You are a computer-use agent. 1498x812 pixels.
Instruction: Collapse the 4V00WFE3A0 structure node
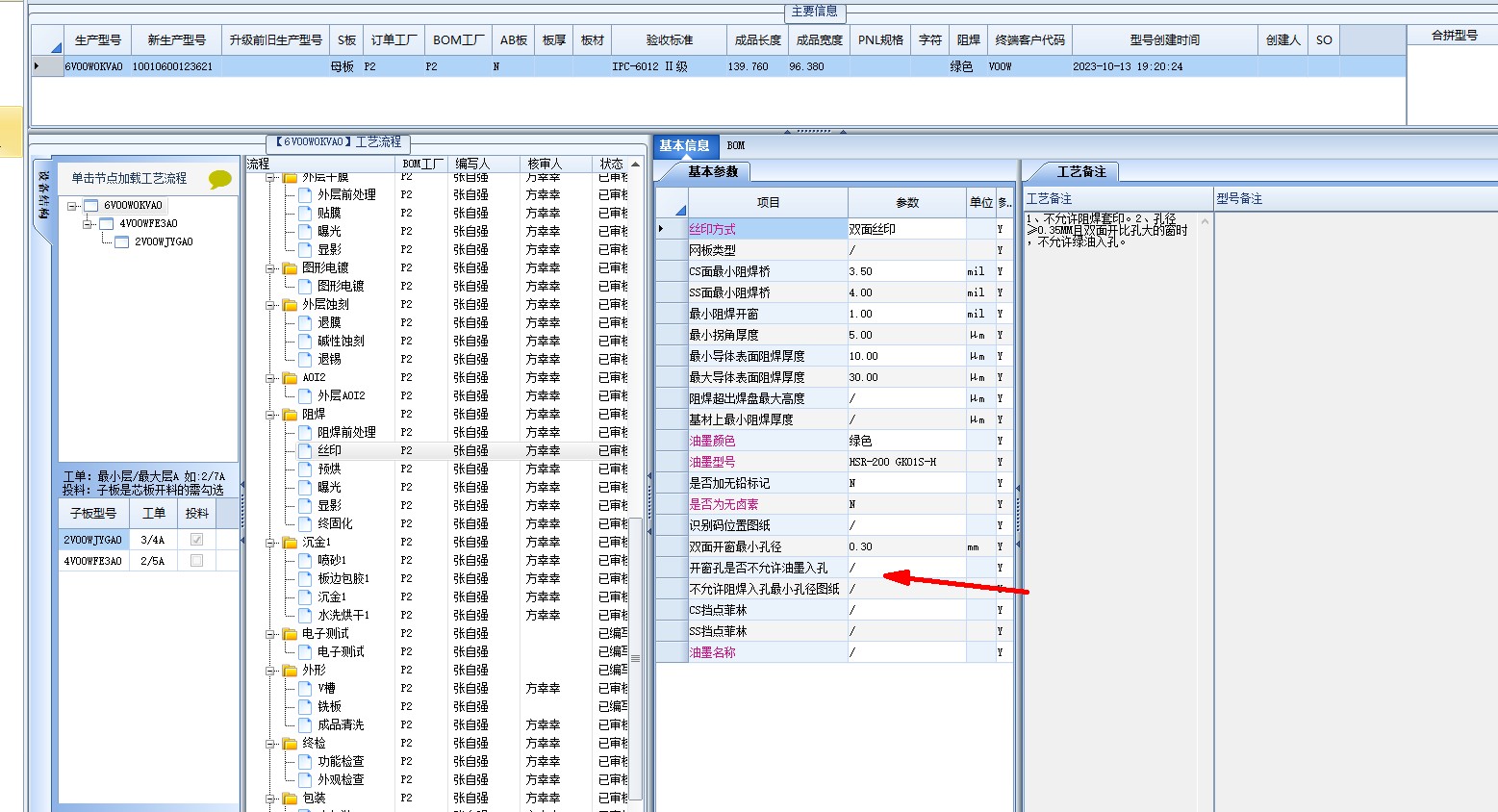(87, 224)
